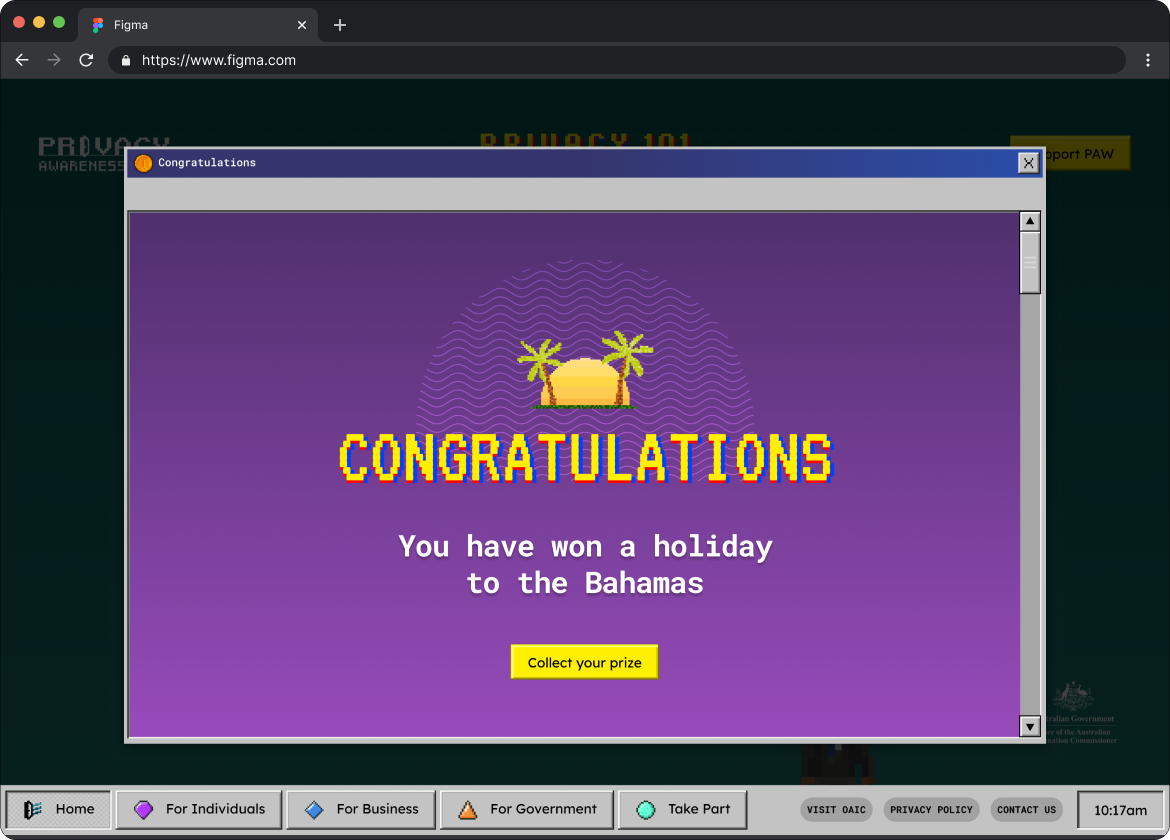1170x840 pixels.
Task: Reload the page with the refresh icon
Action: 86,60
